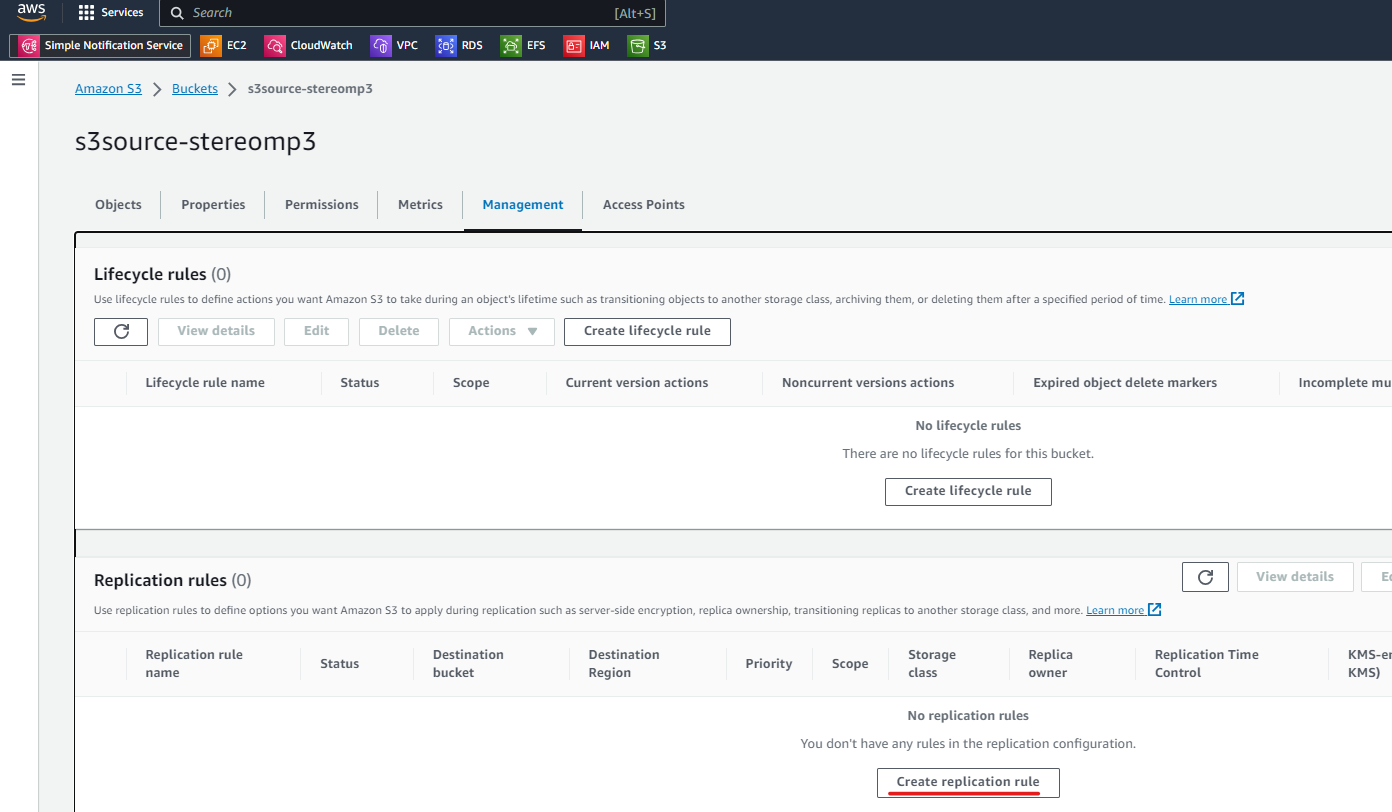Screen dimensions: 1392x812
Task: Refresh the Replication rules list
Action: tap(1205, 577)
